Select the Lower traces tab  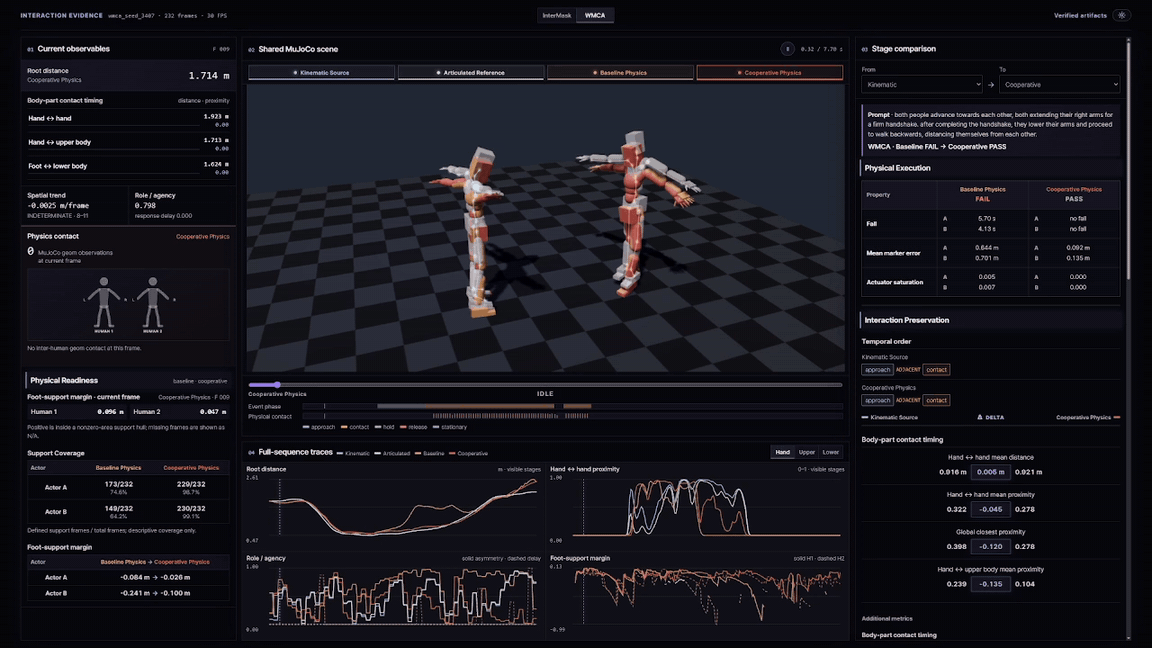(x=831, y=453)
